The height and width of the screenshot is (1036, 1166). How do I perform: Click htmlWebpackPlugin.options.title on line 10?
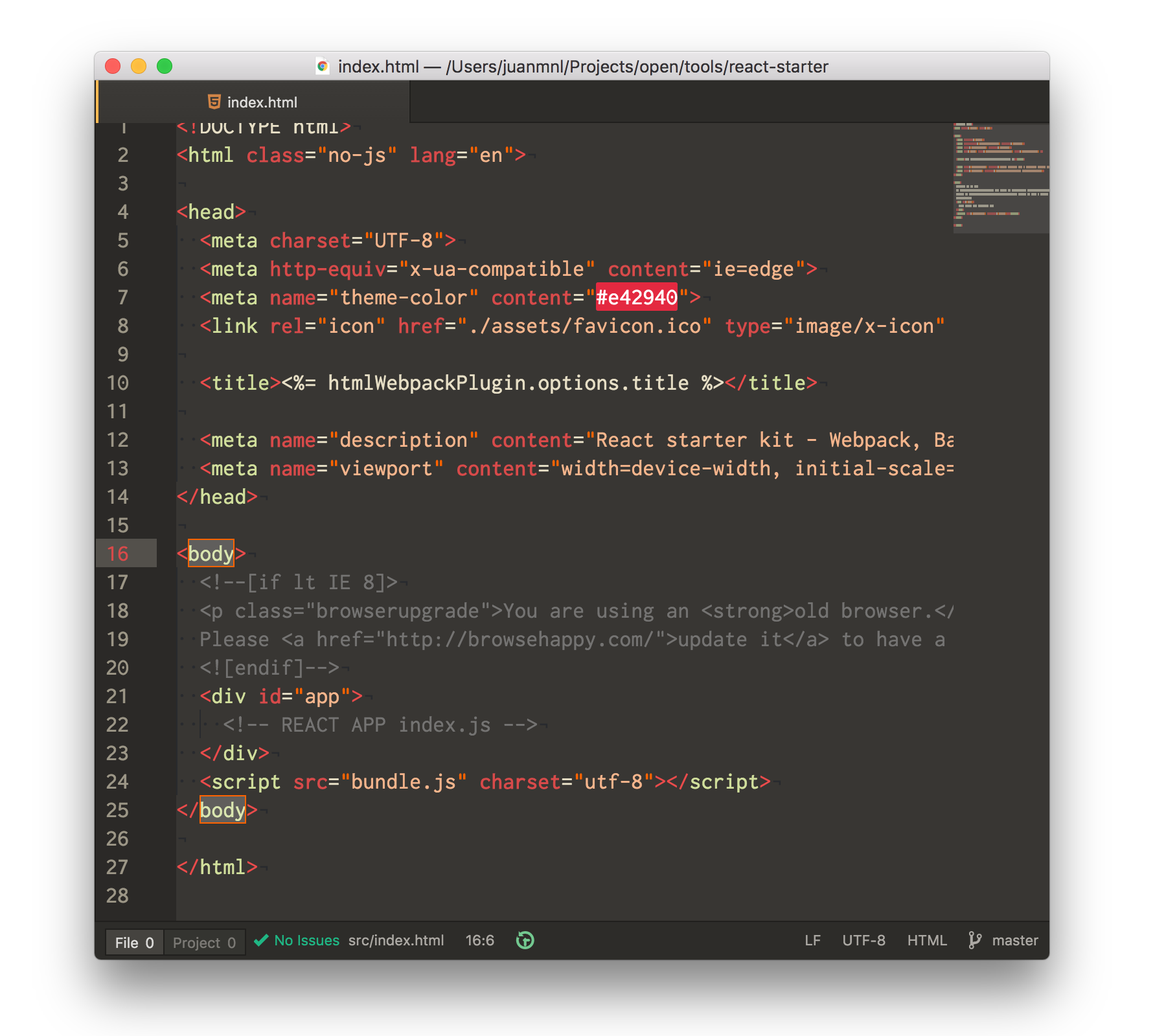(x=509, y=383)
